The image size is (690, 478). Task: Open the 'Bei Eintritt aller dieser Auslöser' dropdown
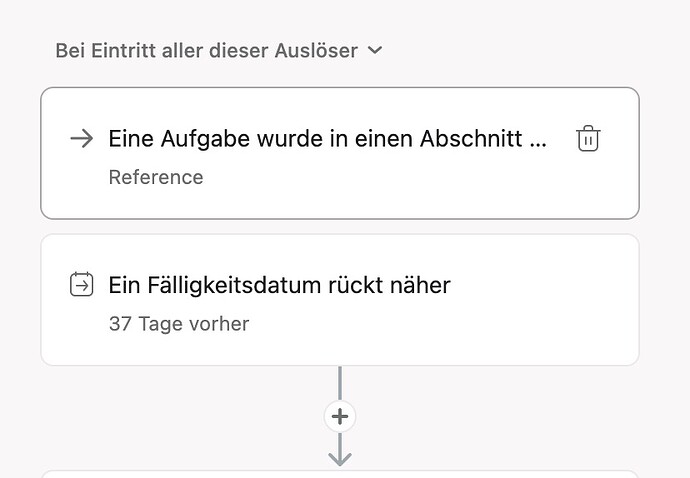(207, 50)
